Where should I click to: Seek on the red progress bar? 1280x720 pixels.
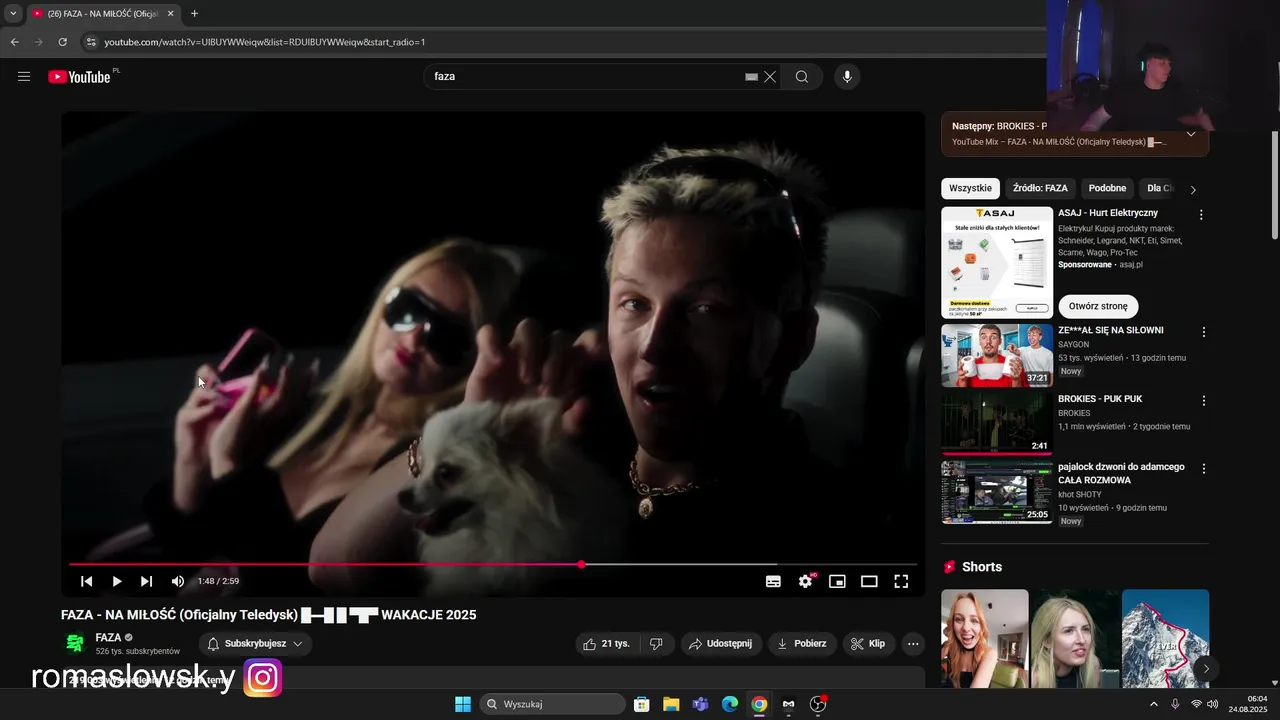tap(493, 565)
